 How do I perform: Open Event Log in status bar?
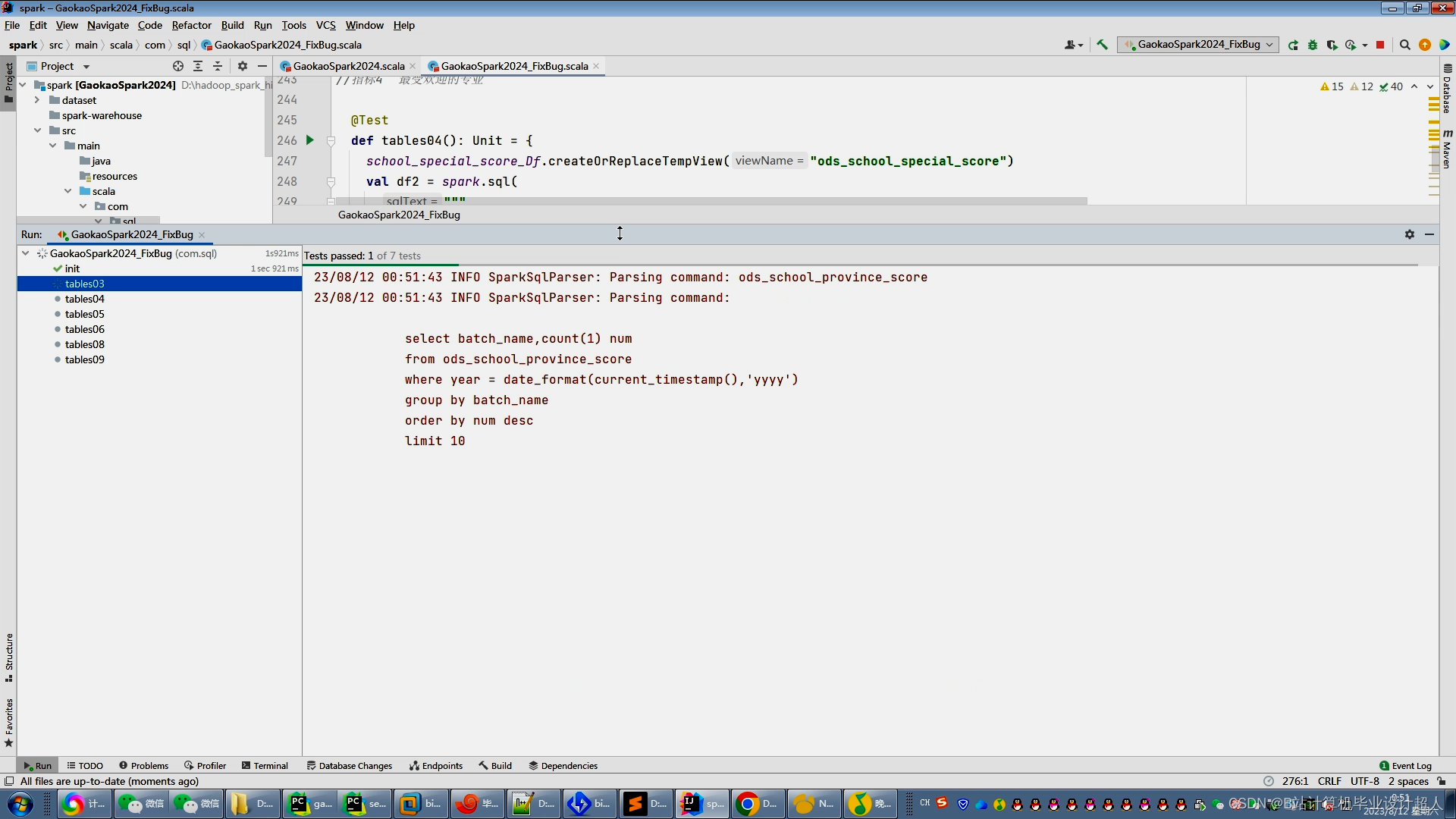[1405, 766]
